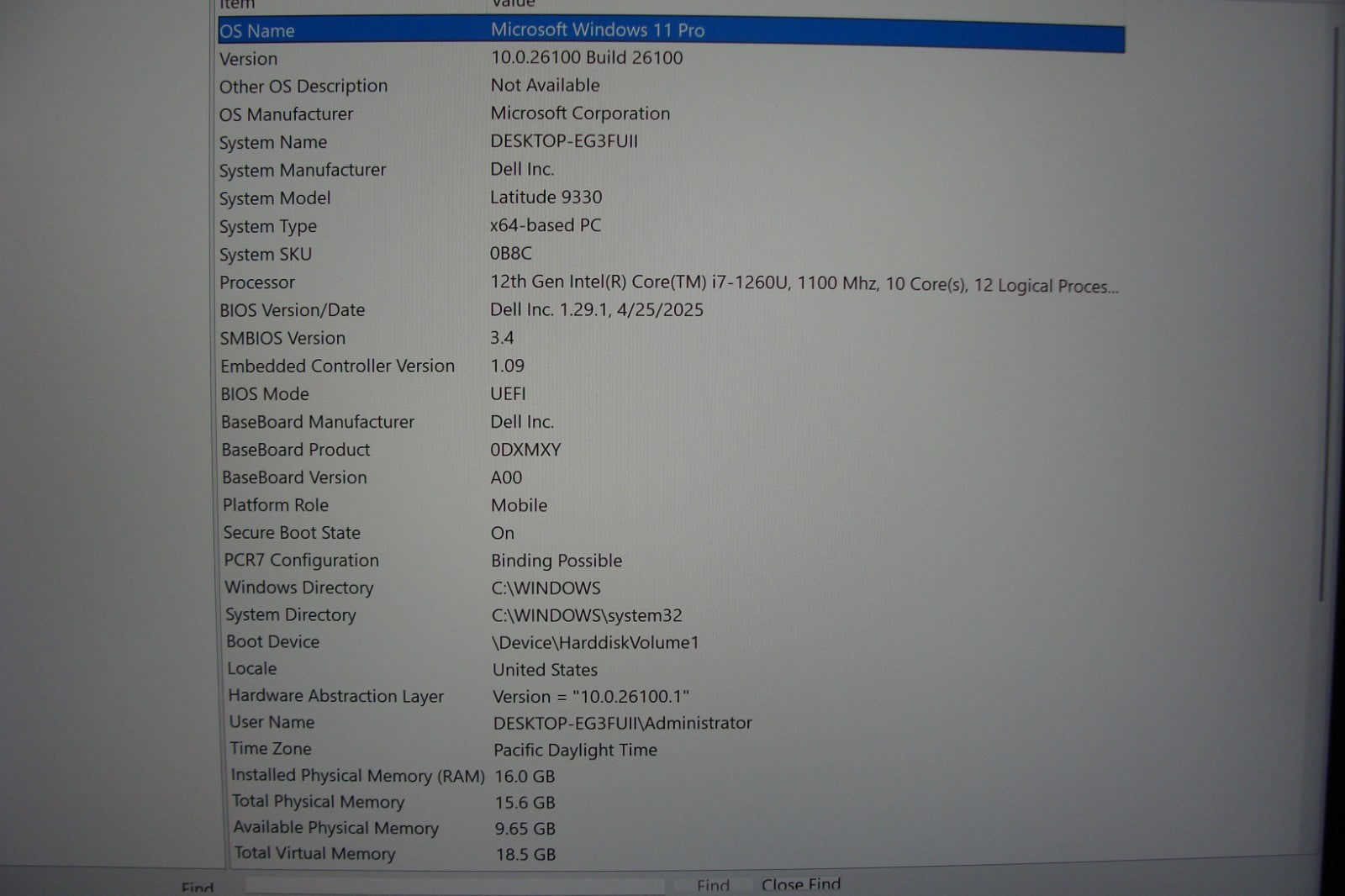Screen dimensions: 1345x896
Task: Click inside the Find what text field
Action: pos(454,886)
